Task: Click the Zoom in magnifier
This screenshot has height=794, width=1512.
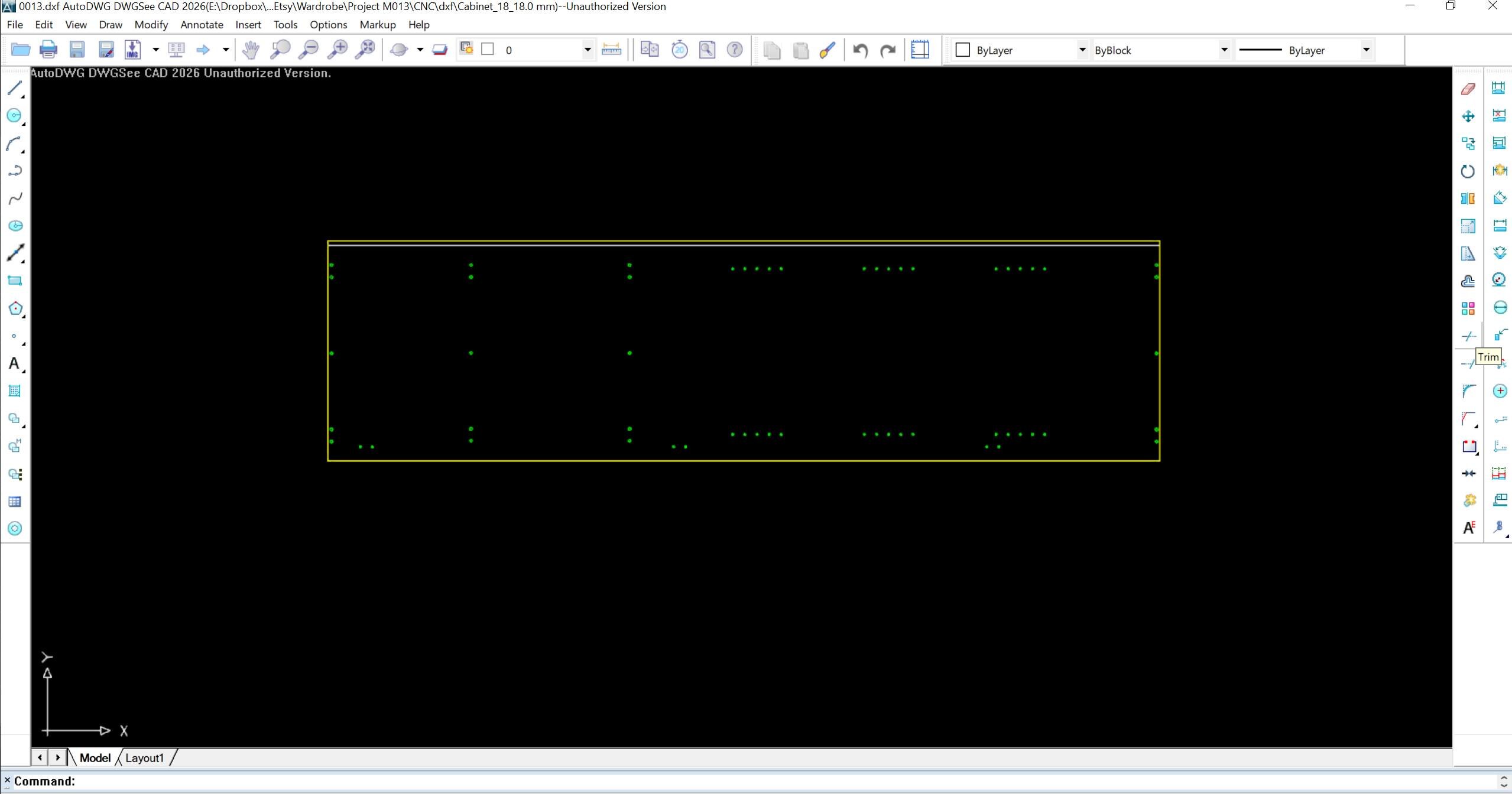Action: (337, 50)
